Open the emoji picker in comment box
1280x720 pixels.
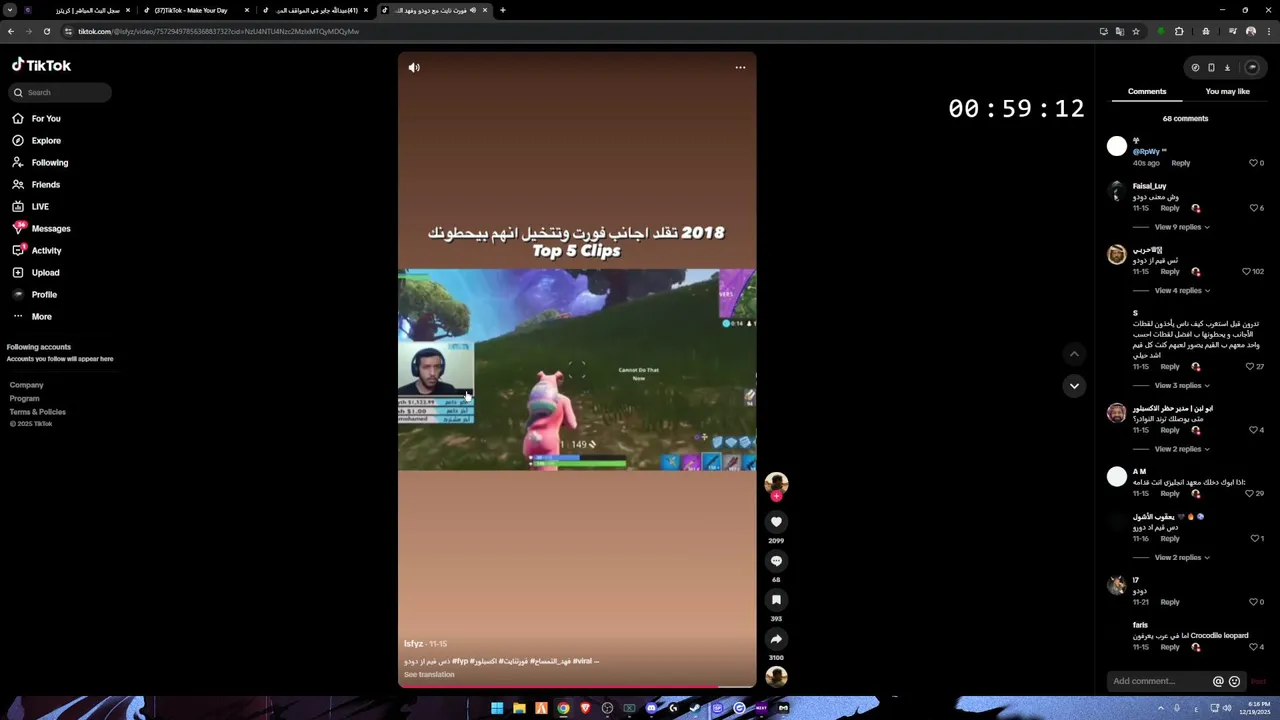pos(1234,681)
